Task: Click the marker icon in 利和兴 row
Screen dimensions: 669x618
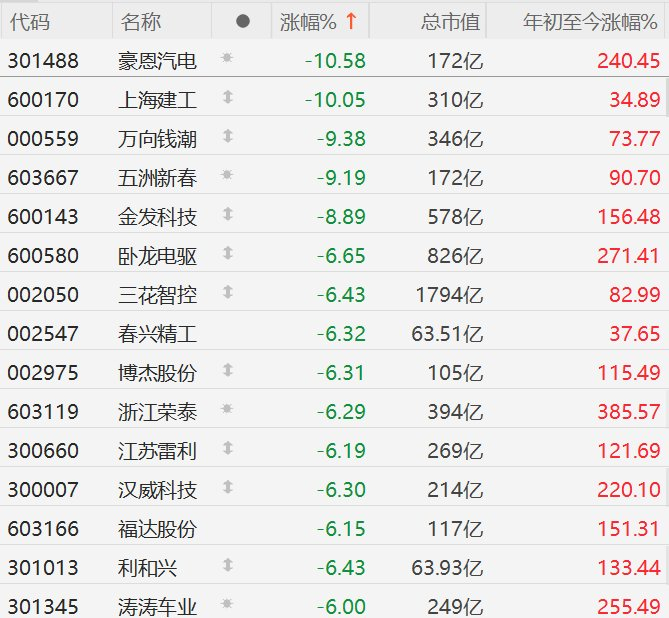Action: click(x=227, y=565)
